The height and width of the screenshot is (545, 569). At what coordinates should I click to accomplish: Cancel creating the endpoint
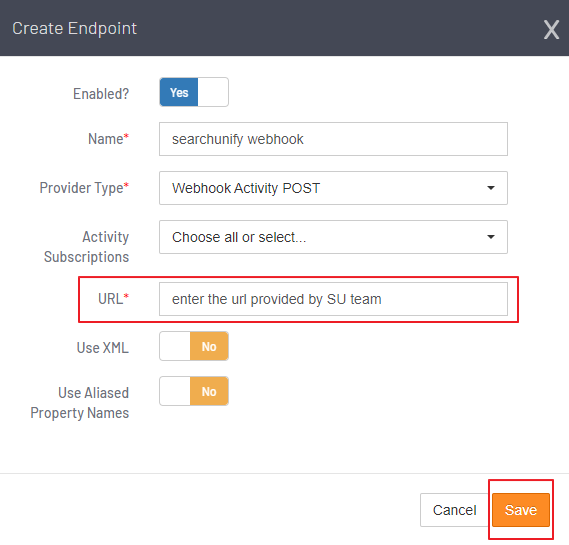[x=454, y=510]
